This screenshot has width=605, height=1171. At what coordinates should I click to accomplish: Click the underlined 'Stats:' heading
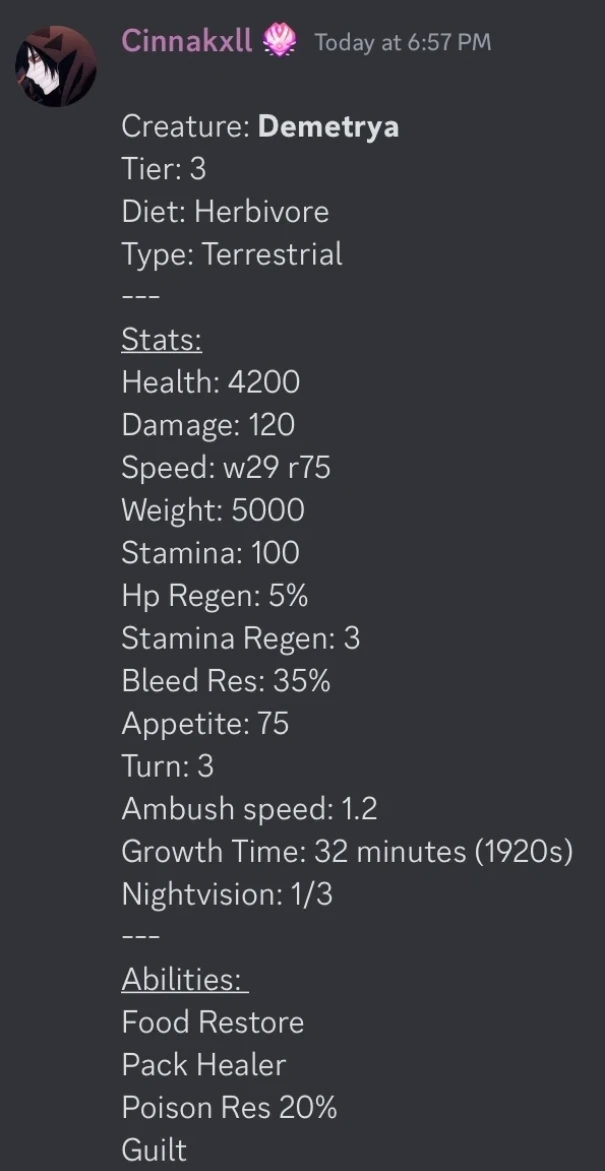click(x=162, y=340)
